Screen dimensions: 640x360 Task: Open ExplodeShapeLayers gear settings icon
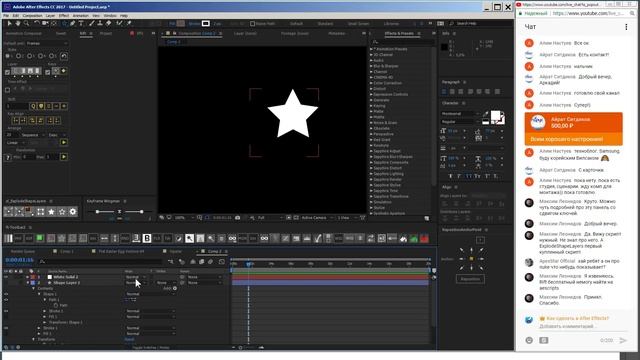[x=73, y=211]
